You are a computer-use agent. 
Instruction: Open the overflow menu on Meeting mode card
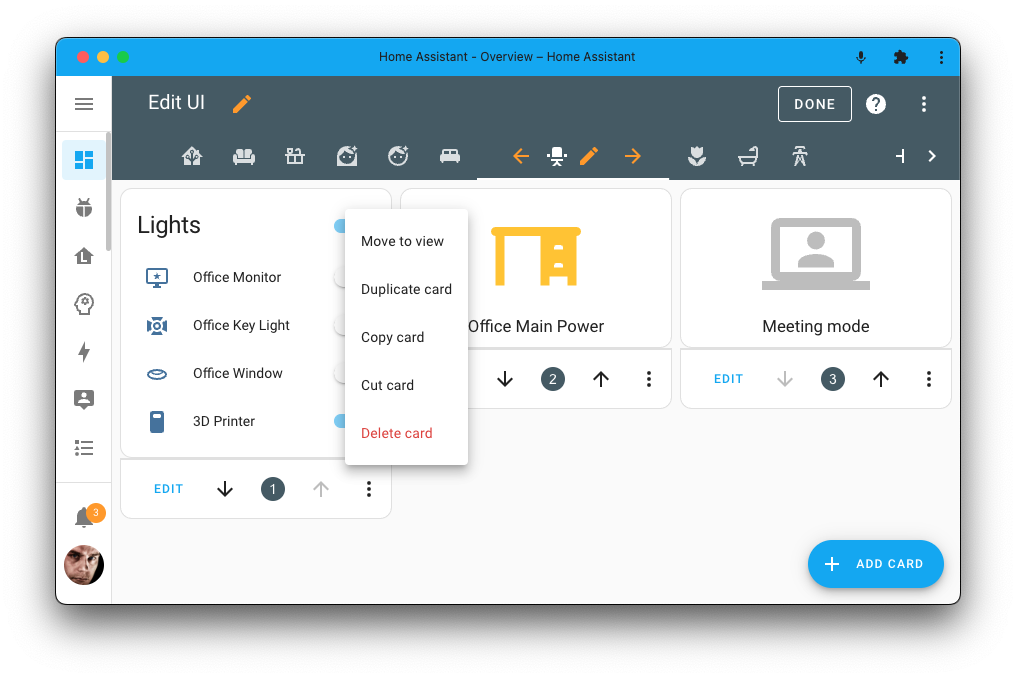pos(928,379)
